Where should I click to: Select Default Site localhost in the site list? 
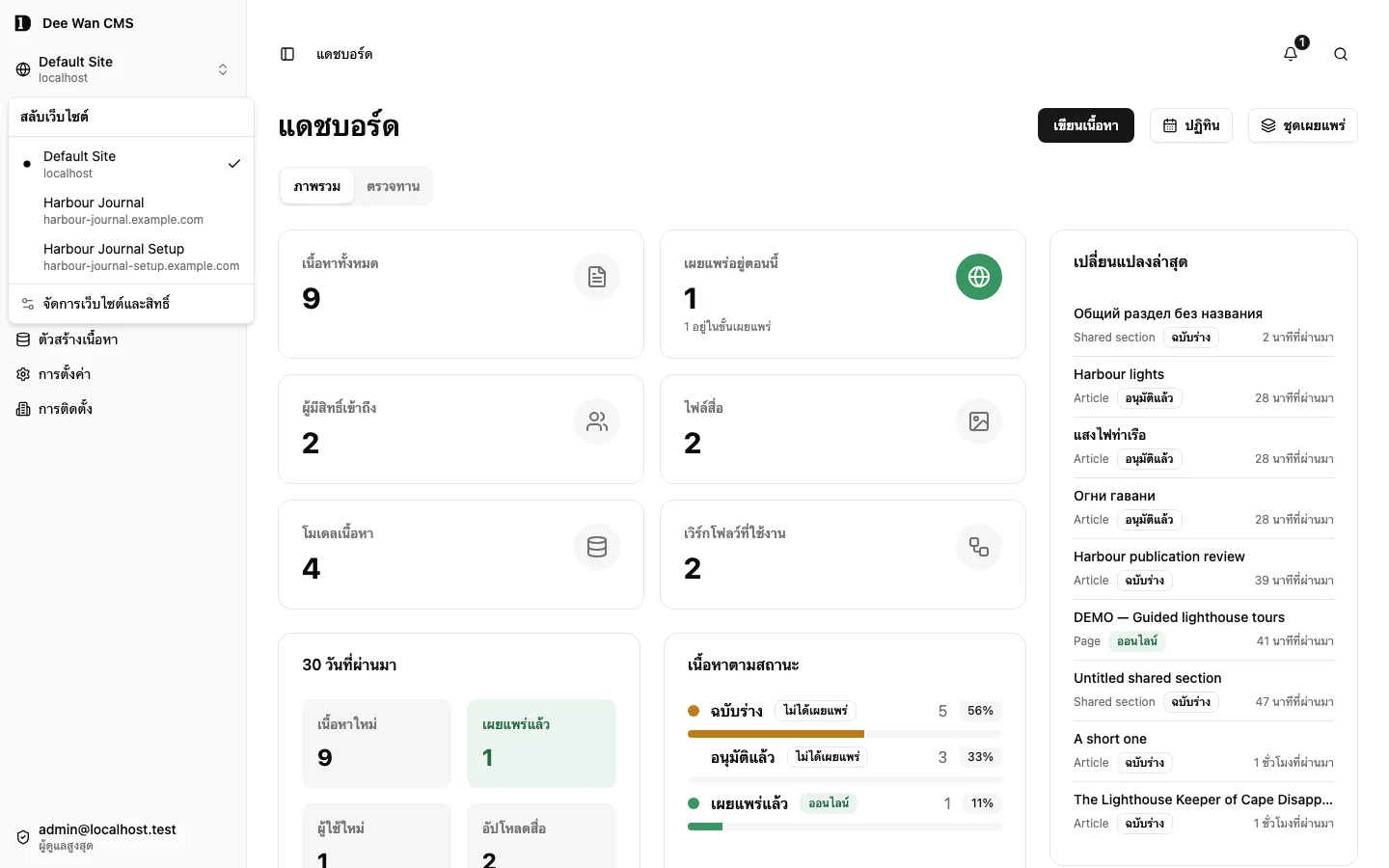[131, 164]
